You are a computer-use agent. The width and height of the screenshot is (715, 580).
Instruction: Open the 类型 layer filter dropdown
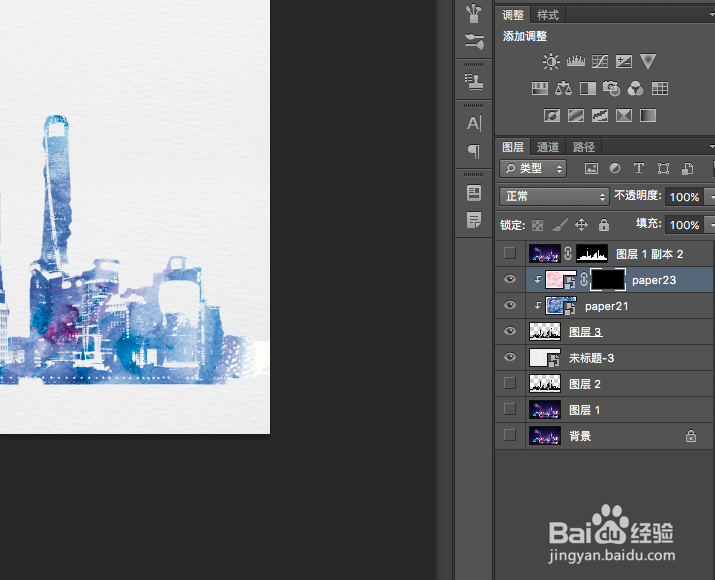[x=533, y=169]
